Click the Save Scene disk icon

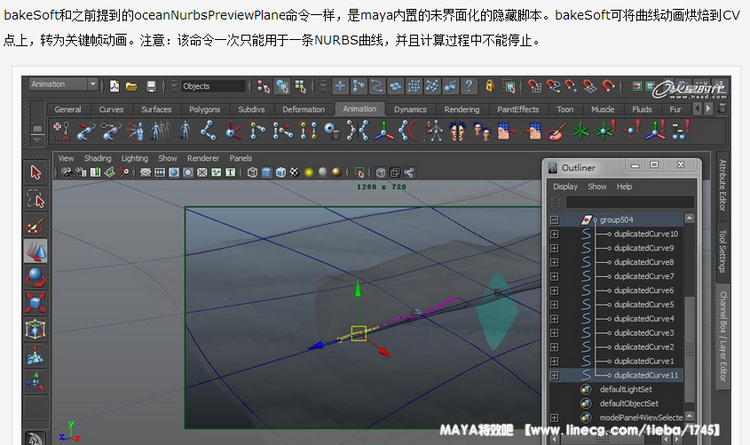(151, 86)
